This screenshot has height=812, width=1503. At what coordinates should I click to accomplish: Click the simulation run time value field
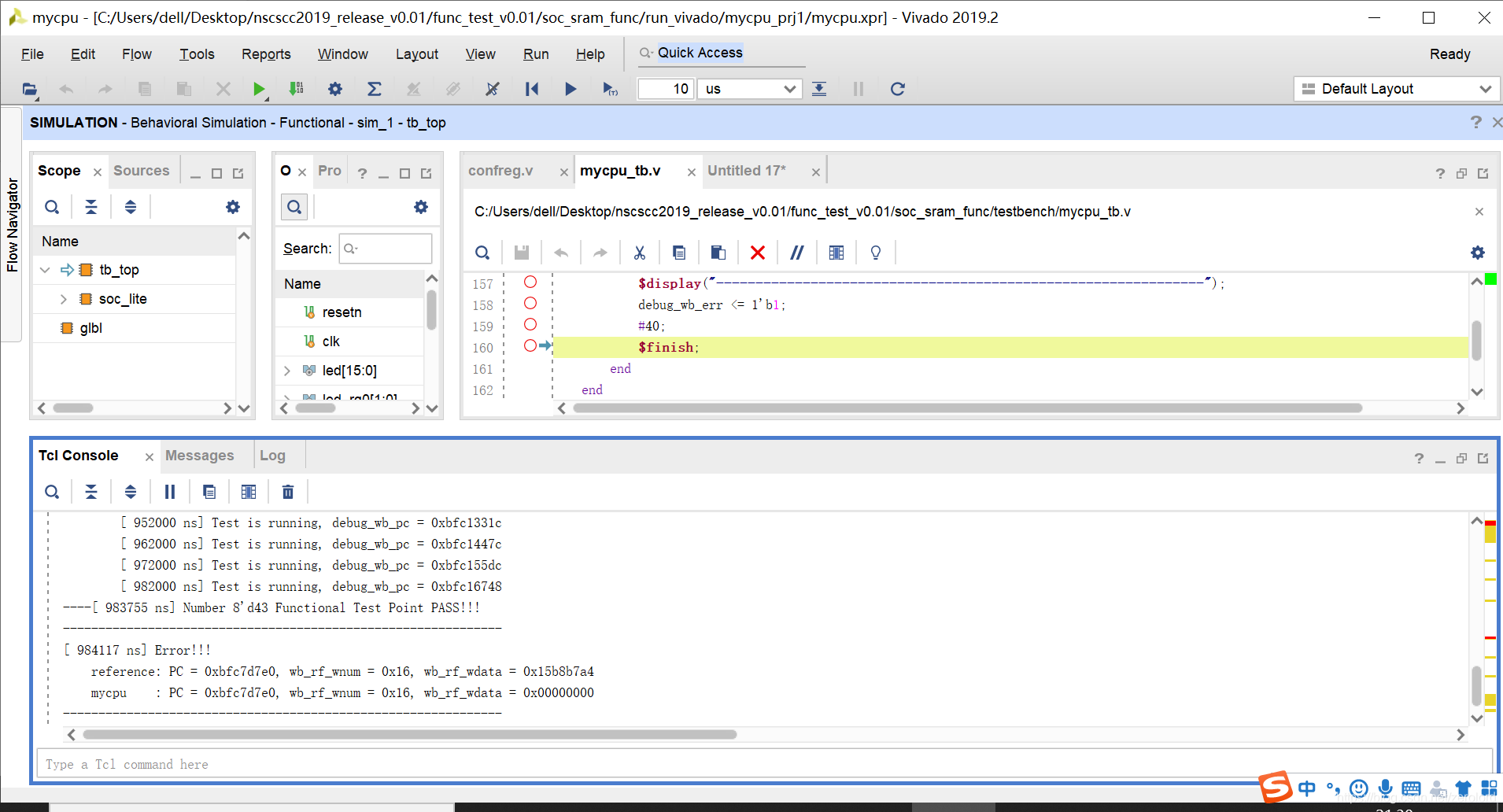(666, 89)
